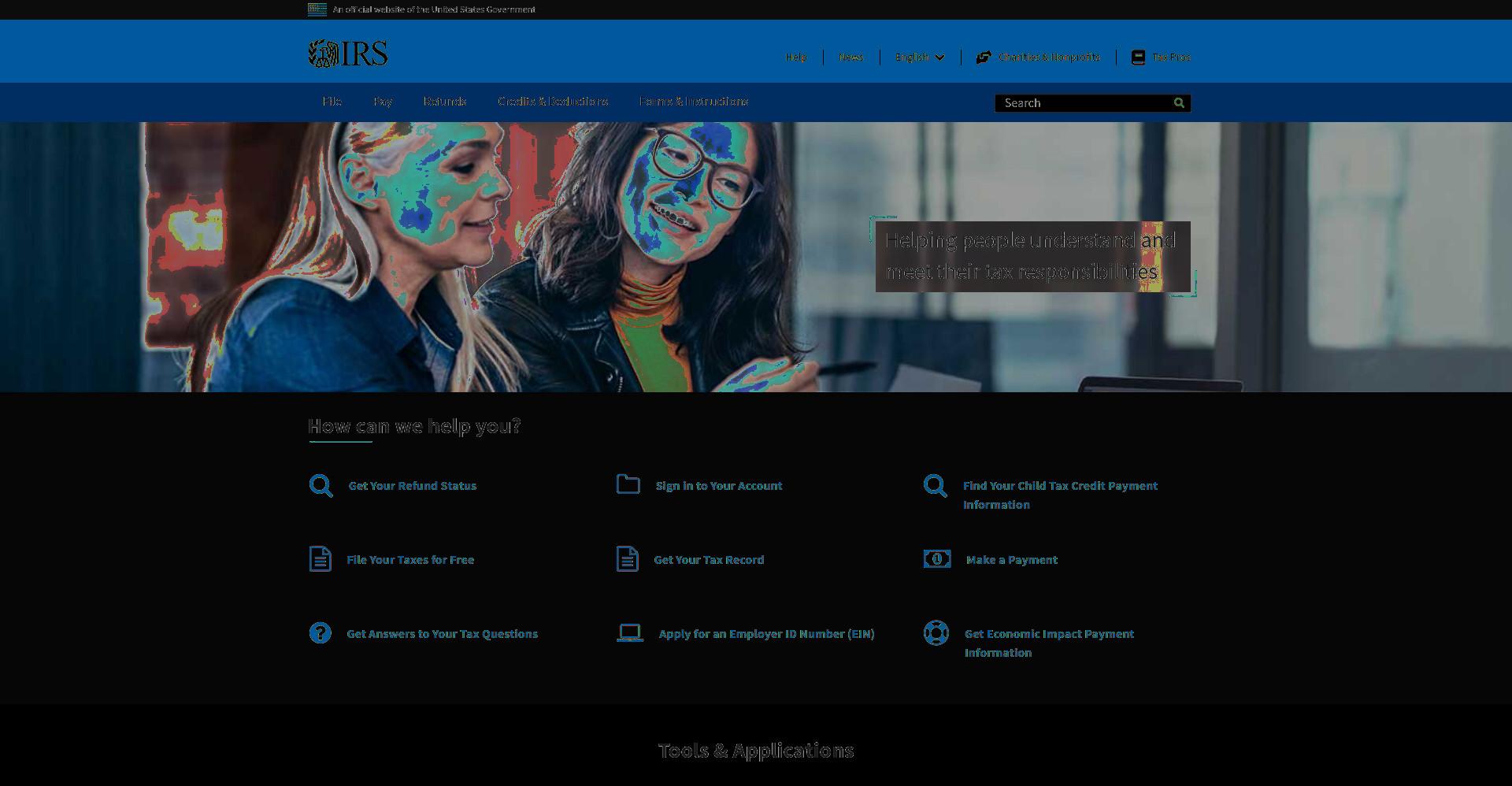Click the magnifier icon beside Child Tax Credit Payment
Image resolution: width=1512 pixels, height=786 pixels.
tap(935, 485)
